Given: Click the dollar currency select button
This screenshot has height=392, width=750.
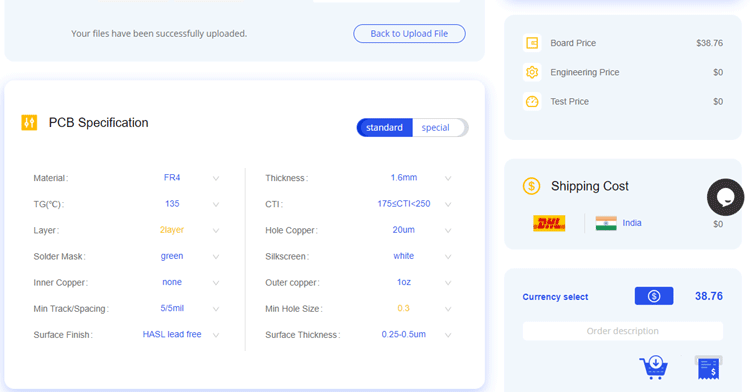Looking at the screenshot, I should 654,296.
